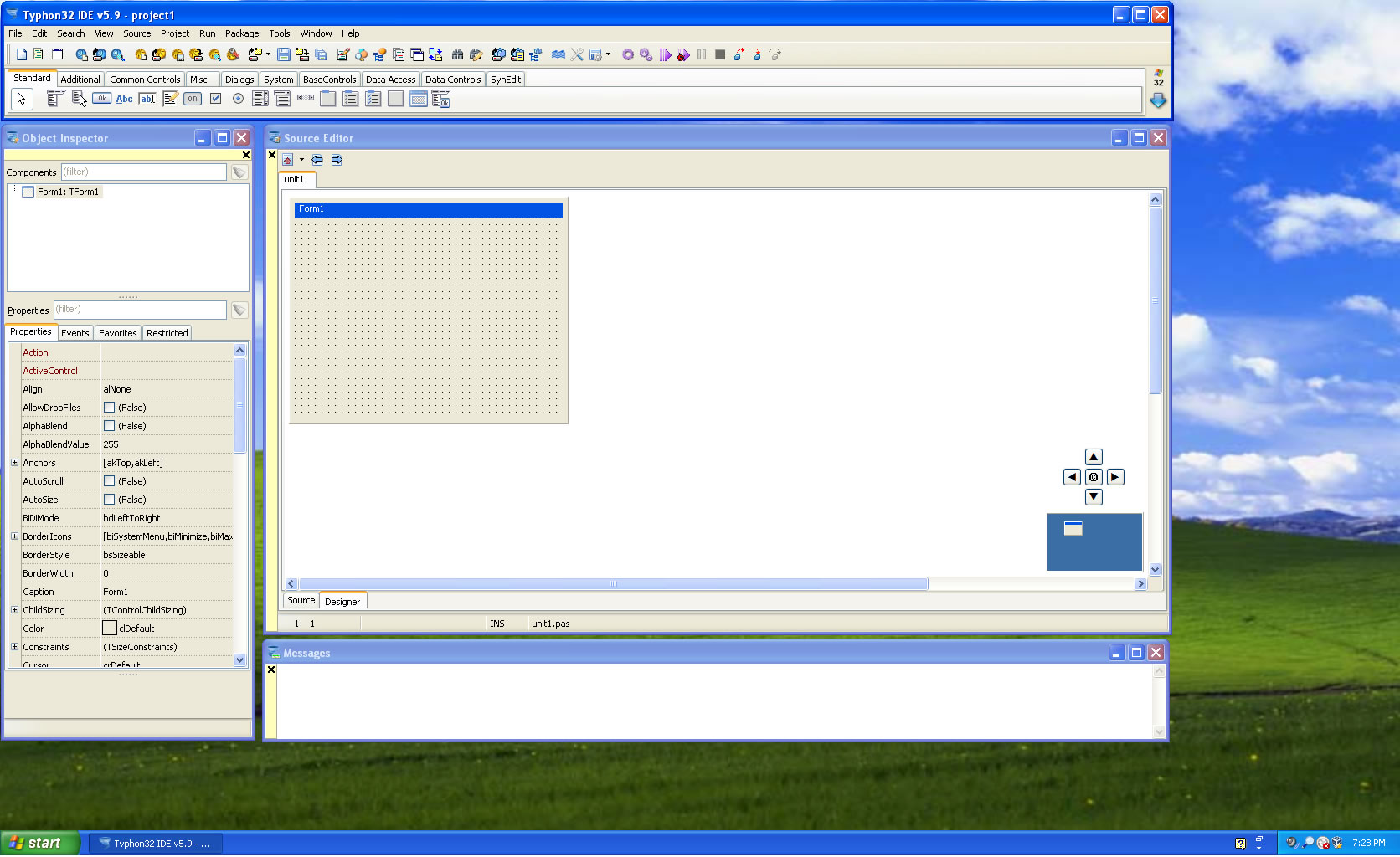Select the arrow selection tool in component palette
1400x857 pixels.
pos(21,99)
